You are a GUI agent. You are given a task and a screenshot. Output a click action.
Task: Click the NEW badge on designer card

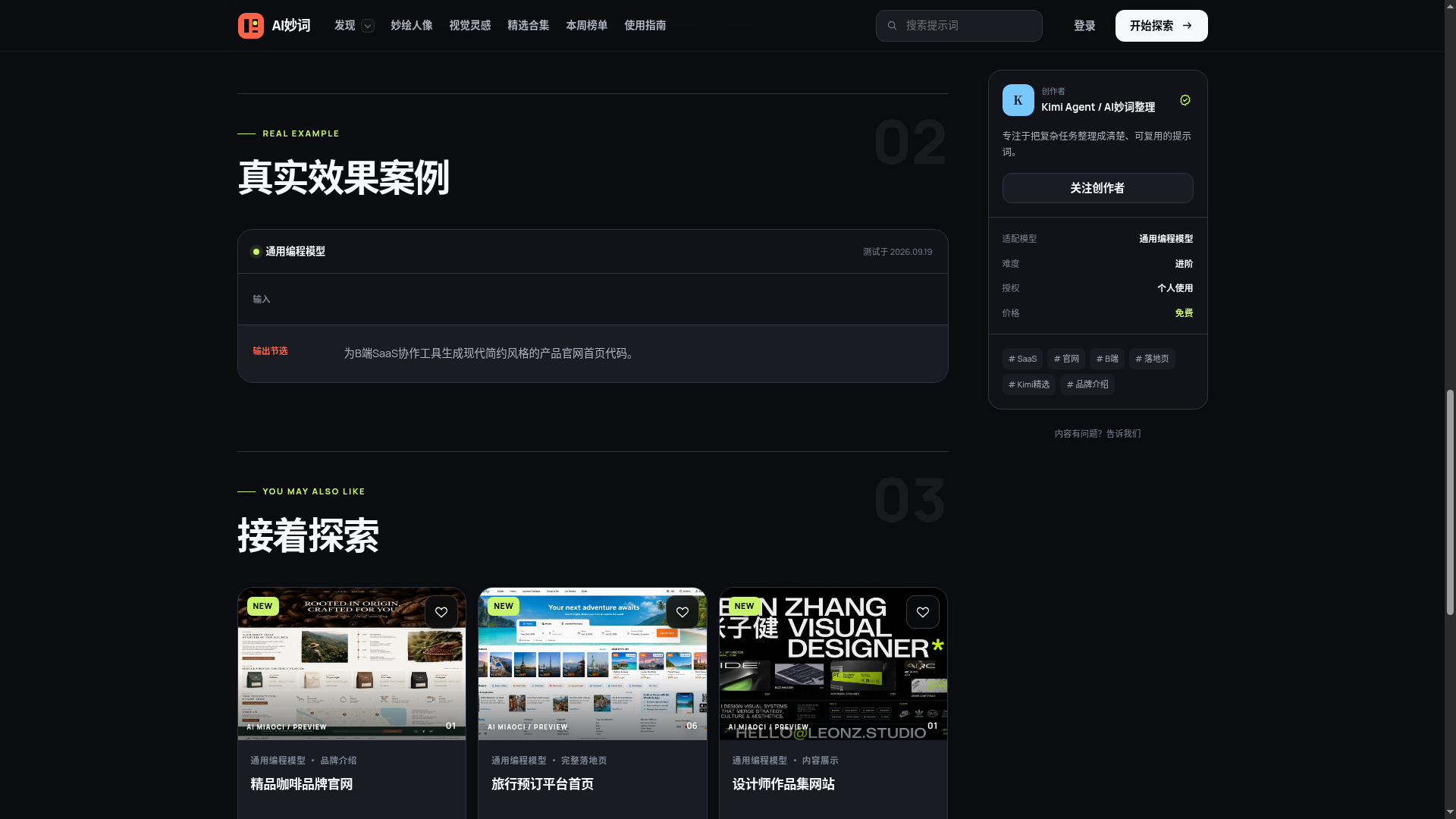[x=744, y=606]
